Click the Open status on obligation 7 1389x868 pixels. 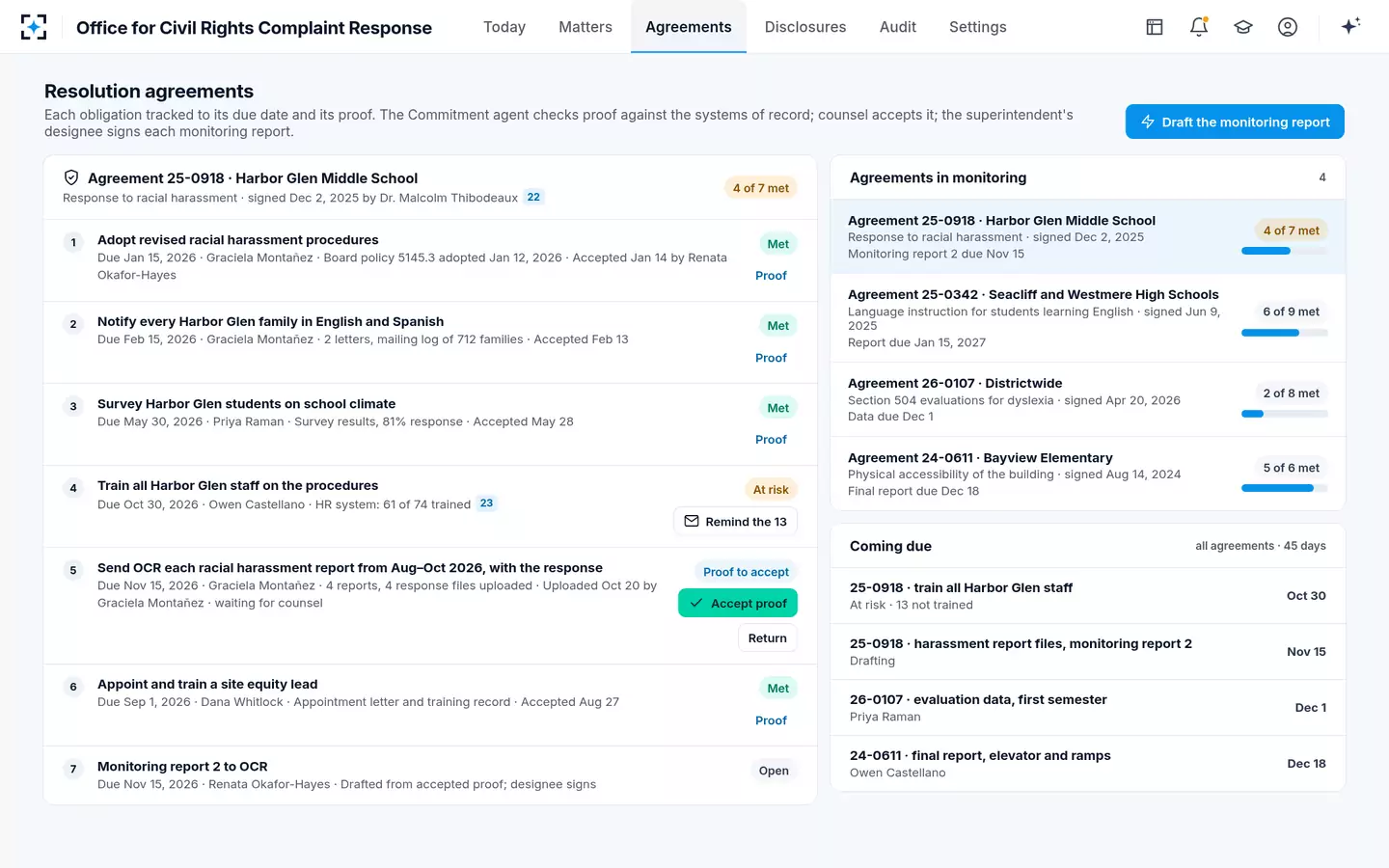coord(774,771)
